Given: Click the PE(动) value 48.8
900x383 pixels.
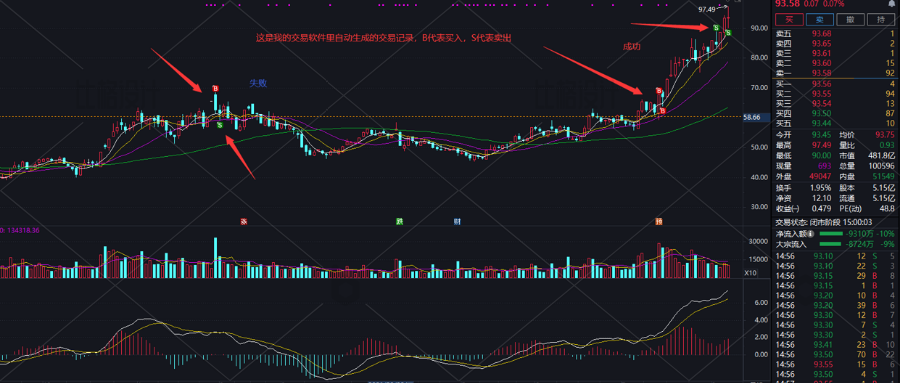Looking at the screenshot, I should (887, 208).
